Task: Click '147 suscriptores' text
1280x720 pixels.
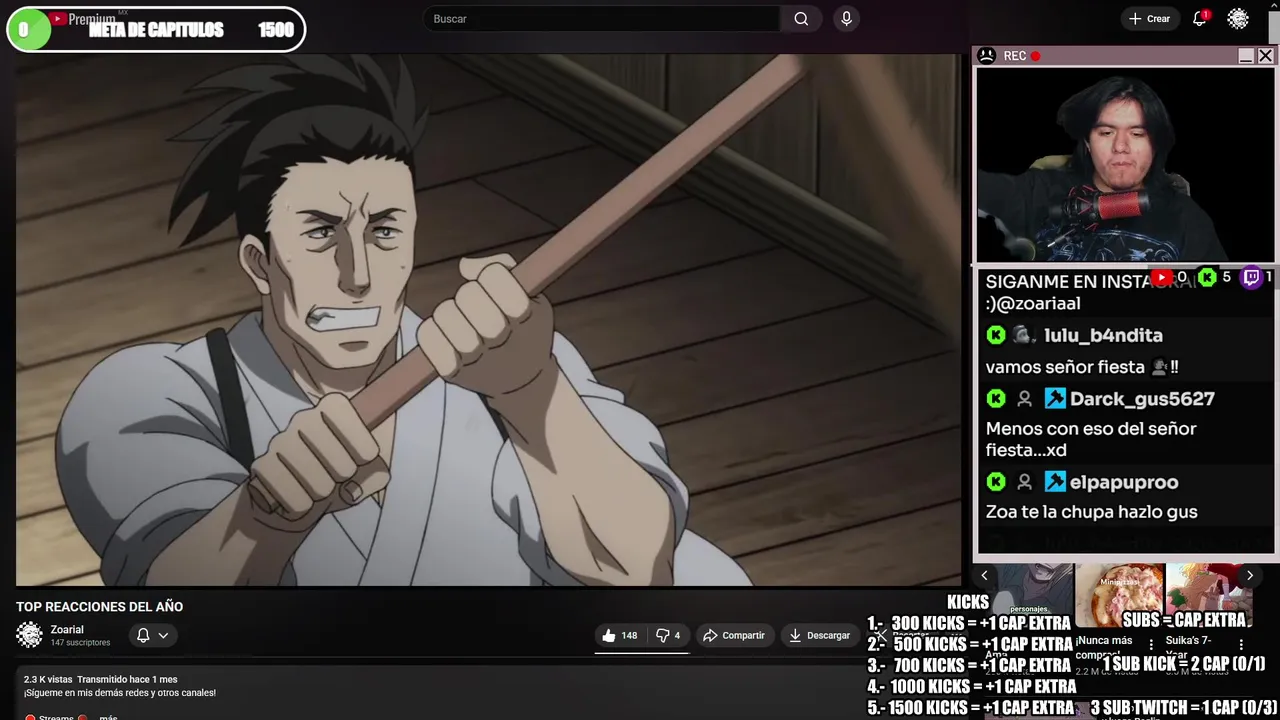Action: coord(80,643)
